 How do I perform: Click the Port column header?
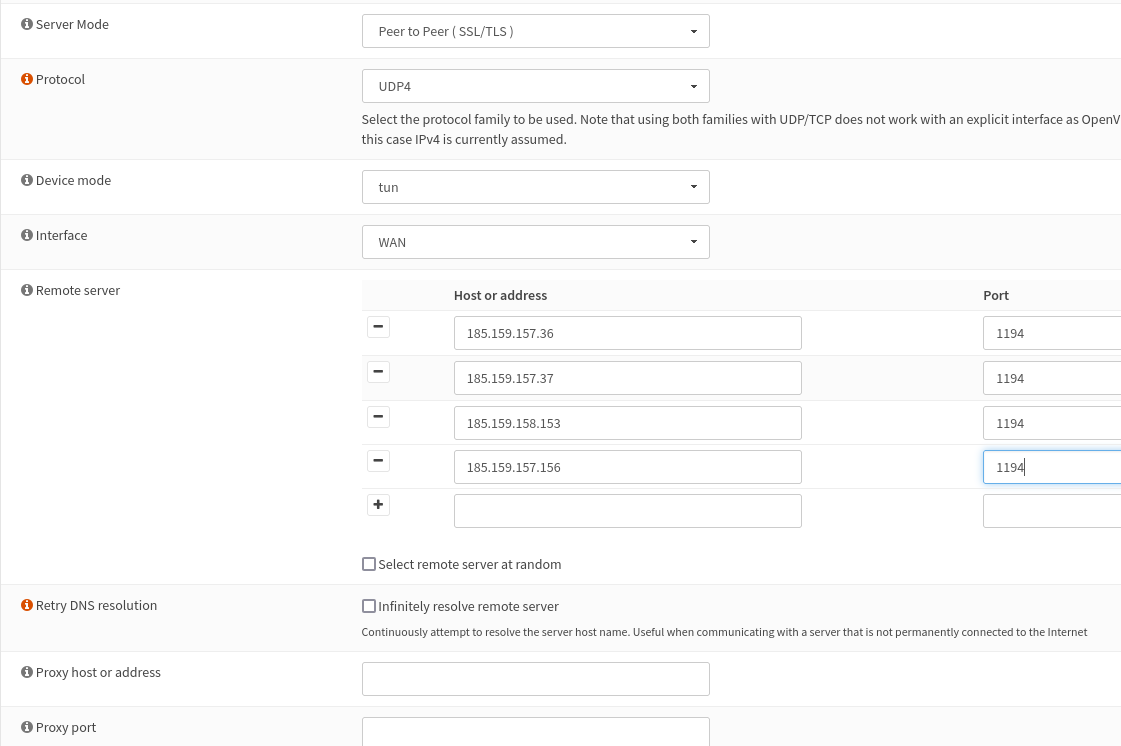(x=996, y=295)
